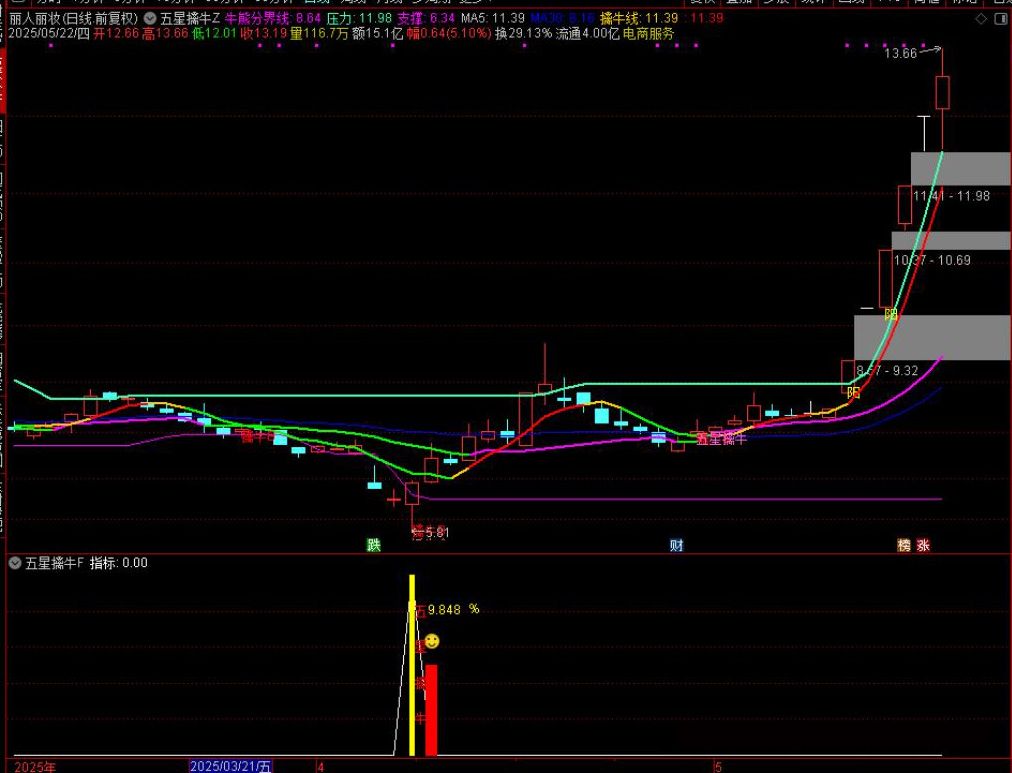Click the blue 财 marker icon
The height and width of the screenshot is (773, 1012).
(x=677, y=545)
